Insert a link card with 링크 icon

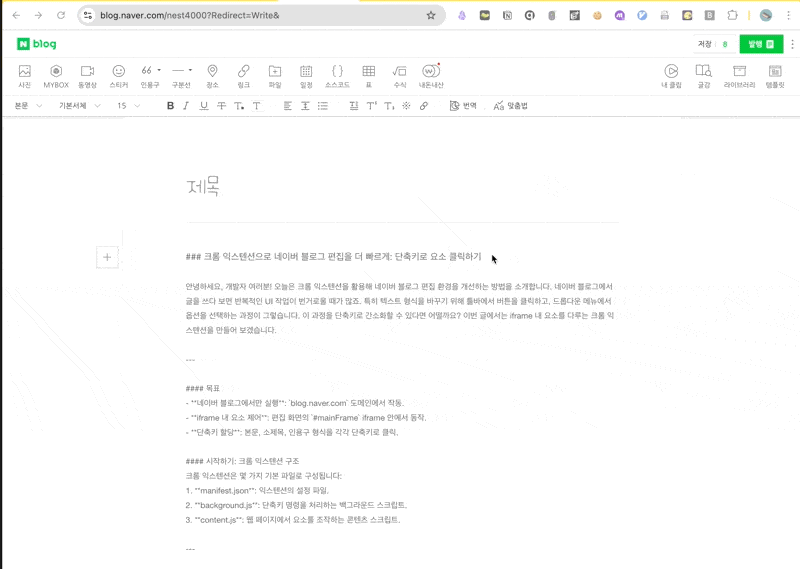pyautogui.click(x=243, y=76)
